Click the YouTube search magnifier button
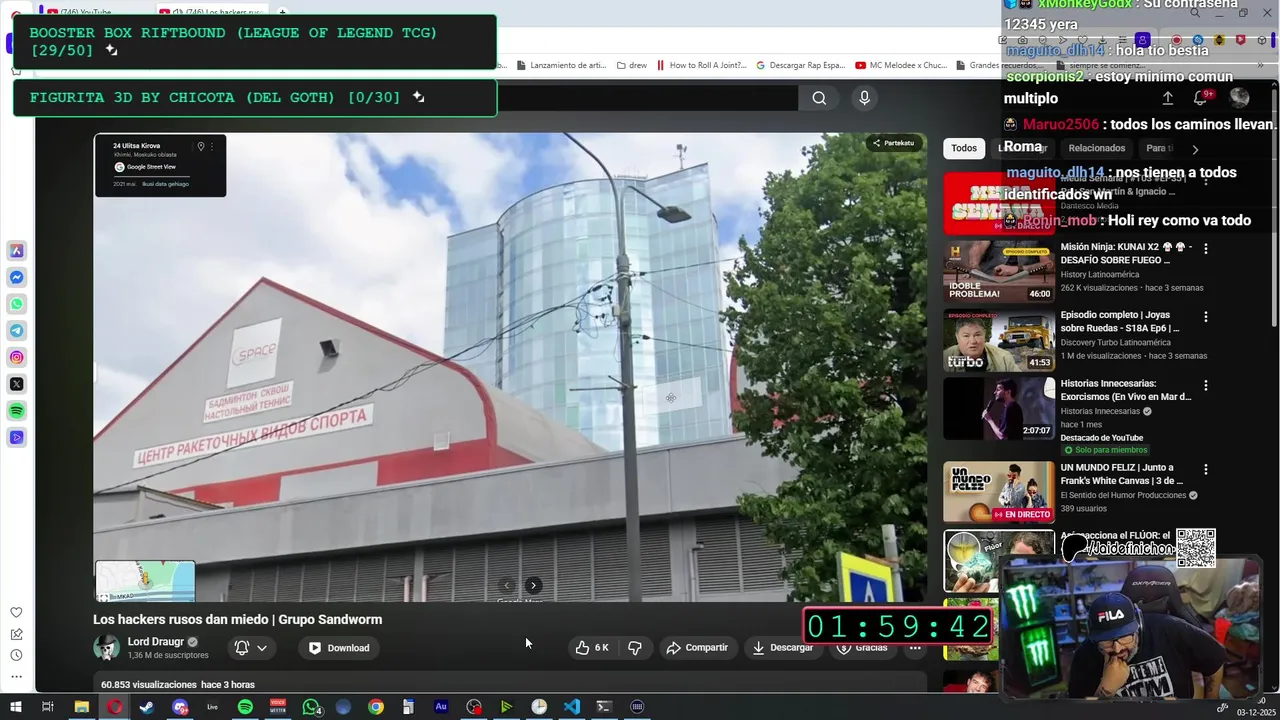1280x720 pixels. click(819, 98)
